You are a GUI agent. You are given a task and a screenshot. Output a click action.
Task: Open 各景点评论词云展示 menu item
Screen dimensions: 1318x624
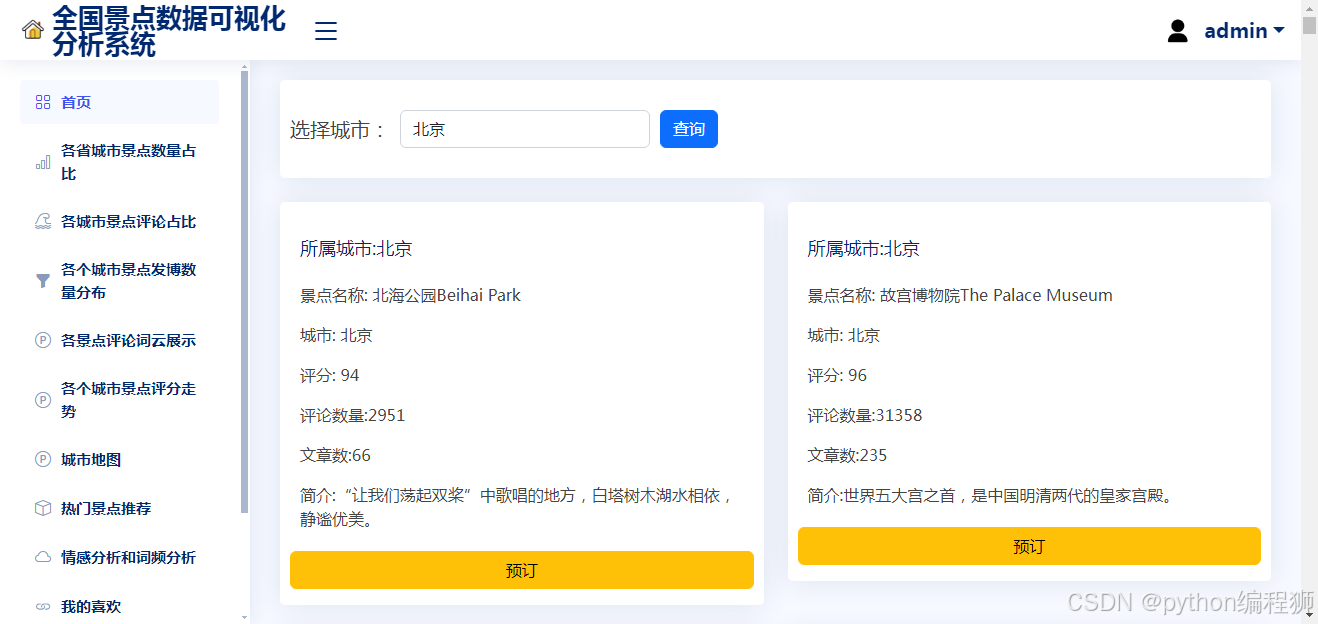[128, 340]
